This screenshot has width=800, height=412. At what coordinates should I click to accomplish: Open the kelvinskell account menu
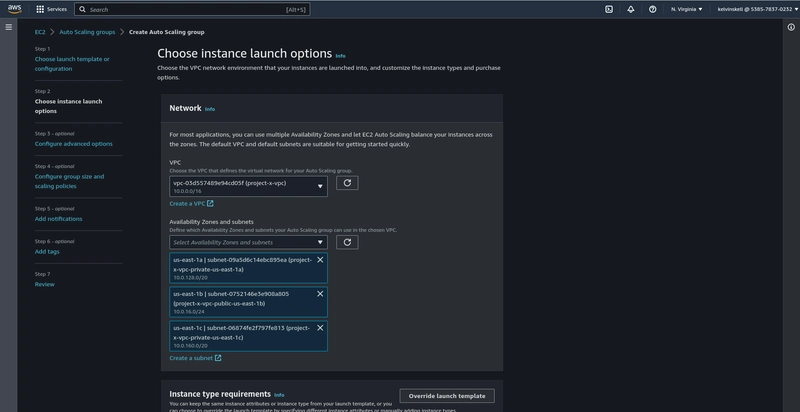click(x=758, y=9)
